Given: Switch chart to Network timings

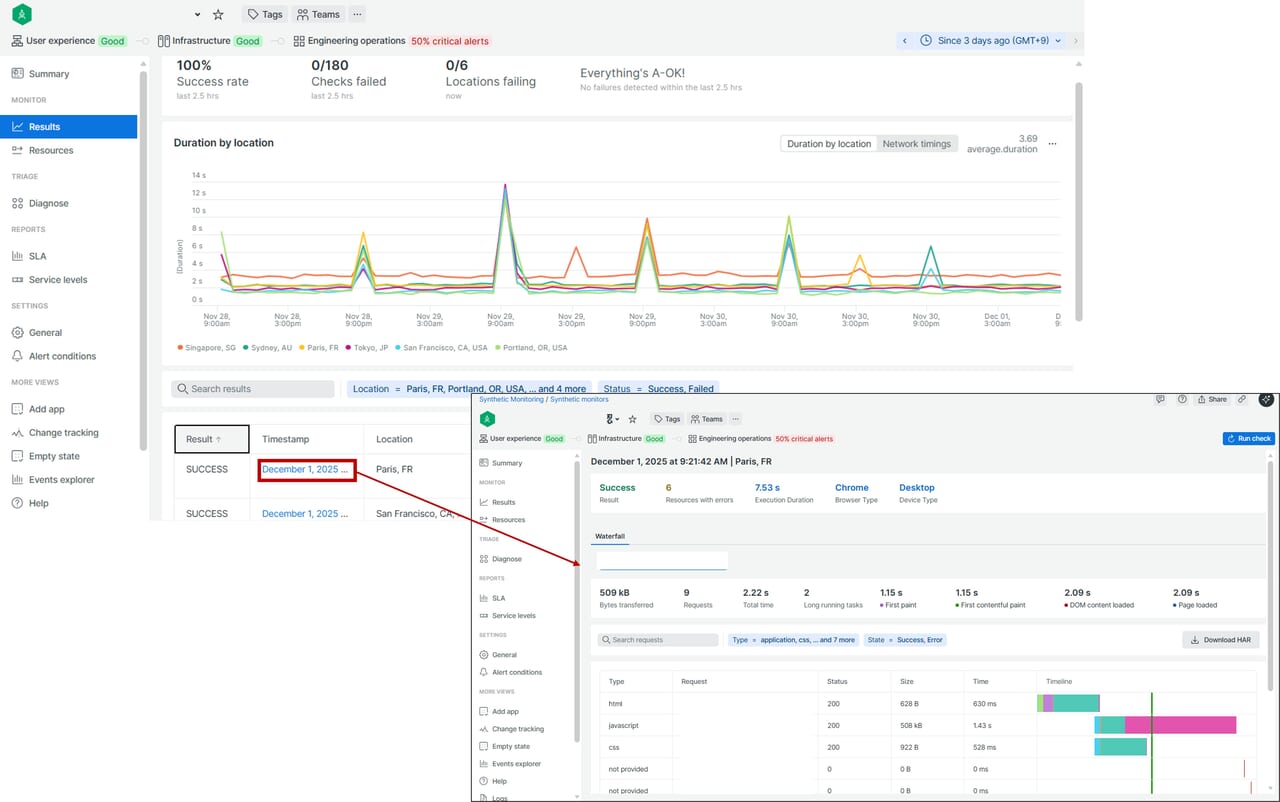Looking at the screenshot, I should pyautogui.click(x=916, y=144).
